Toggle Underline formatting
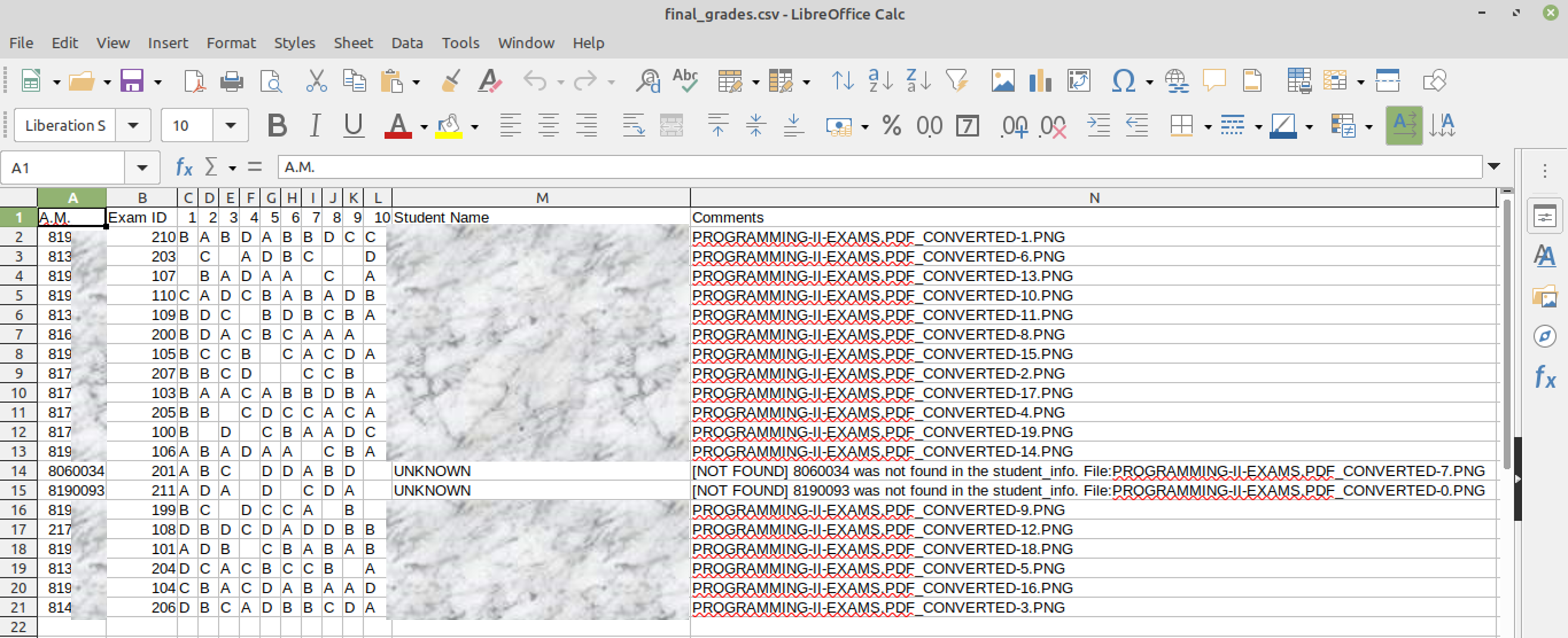This screenshot has height=638, width=1568. point(353,126)
